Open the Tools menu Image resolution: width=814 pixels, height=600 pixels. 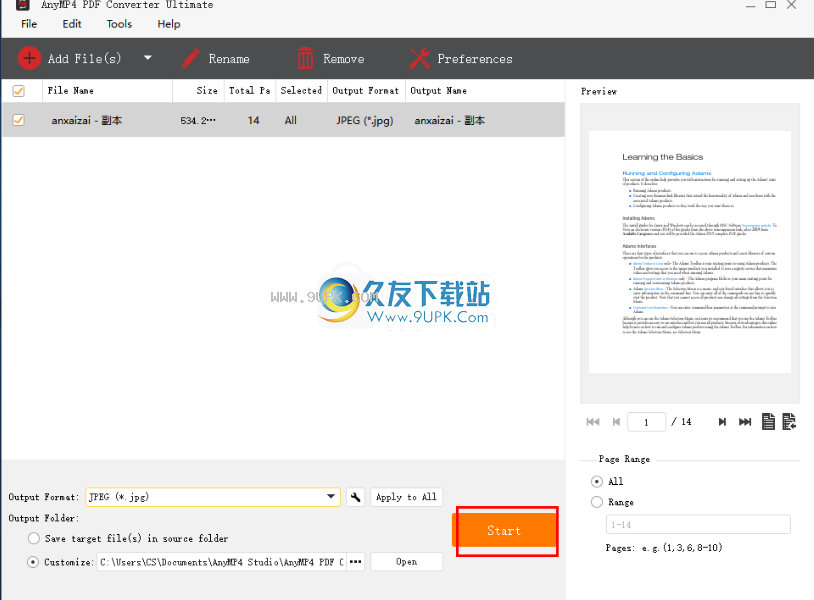click(119, 24)
